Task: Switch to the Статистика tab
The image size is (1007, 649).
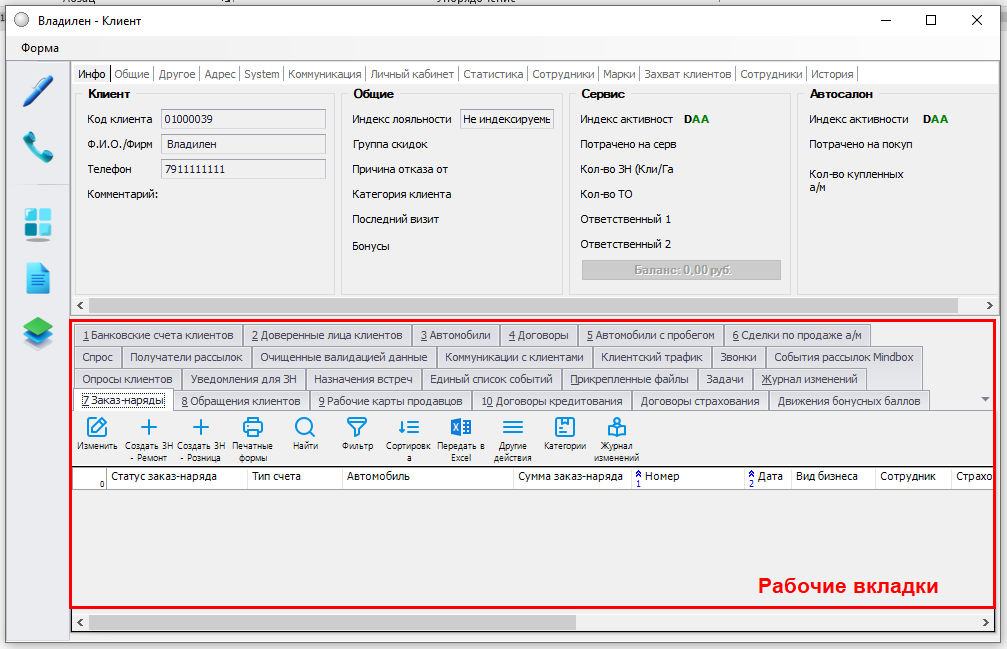Action: tap(493, 74)
